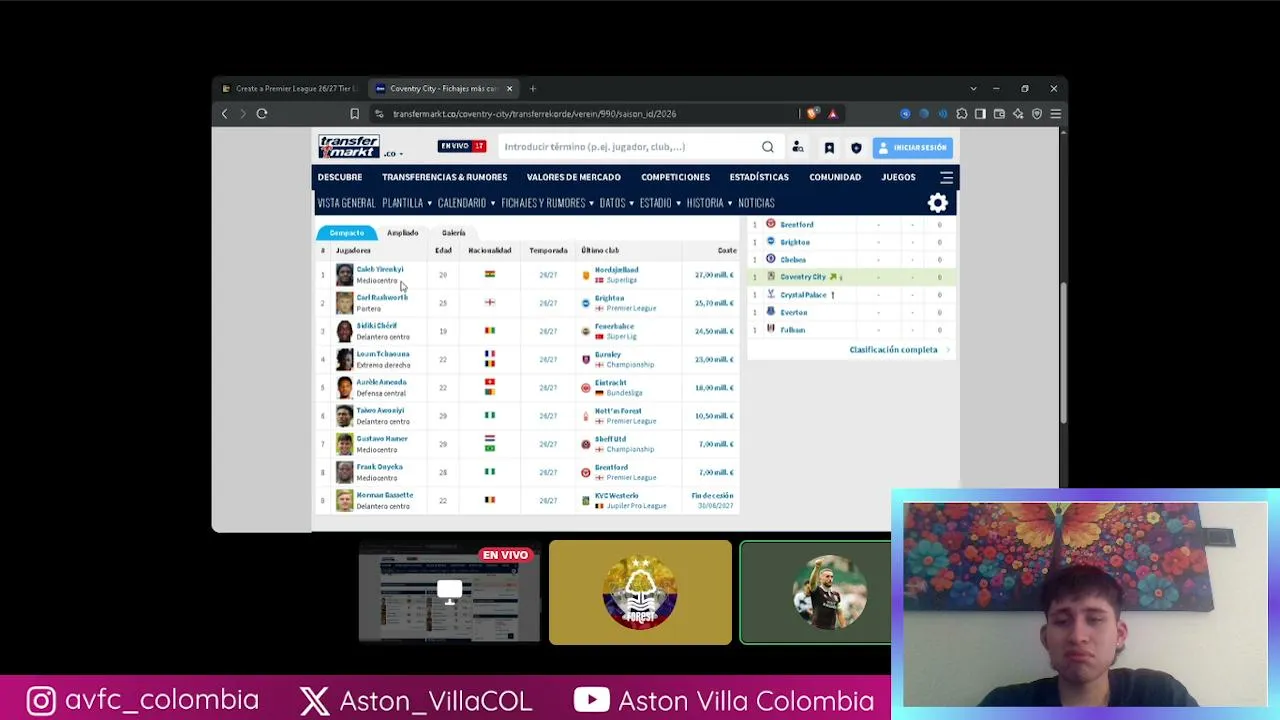Viewport: 1280px width, 720px height.
Task: Click the Chelsea crest in league table
Action: click(771, 259)
